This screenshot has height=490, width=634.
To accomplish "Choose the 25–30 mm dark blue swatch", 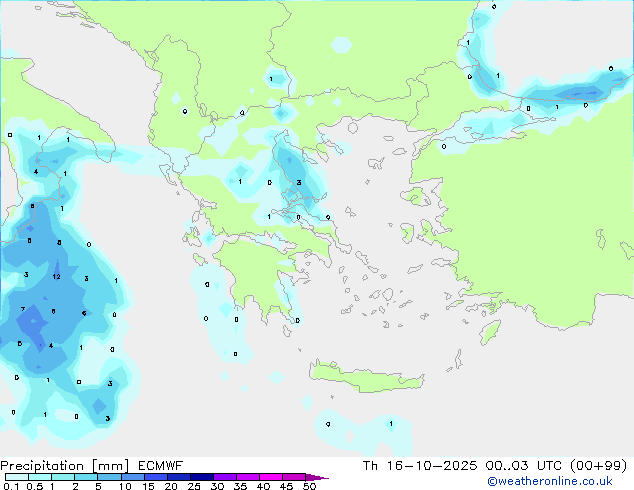I will point(202,477).
